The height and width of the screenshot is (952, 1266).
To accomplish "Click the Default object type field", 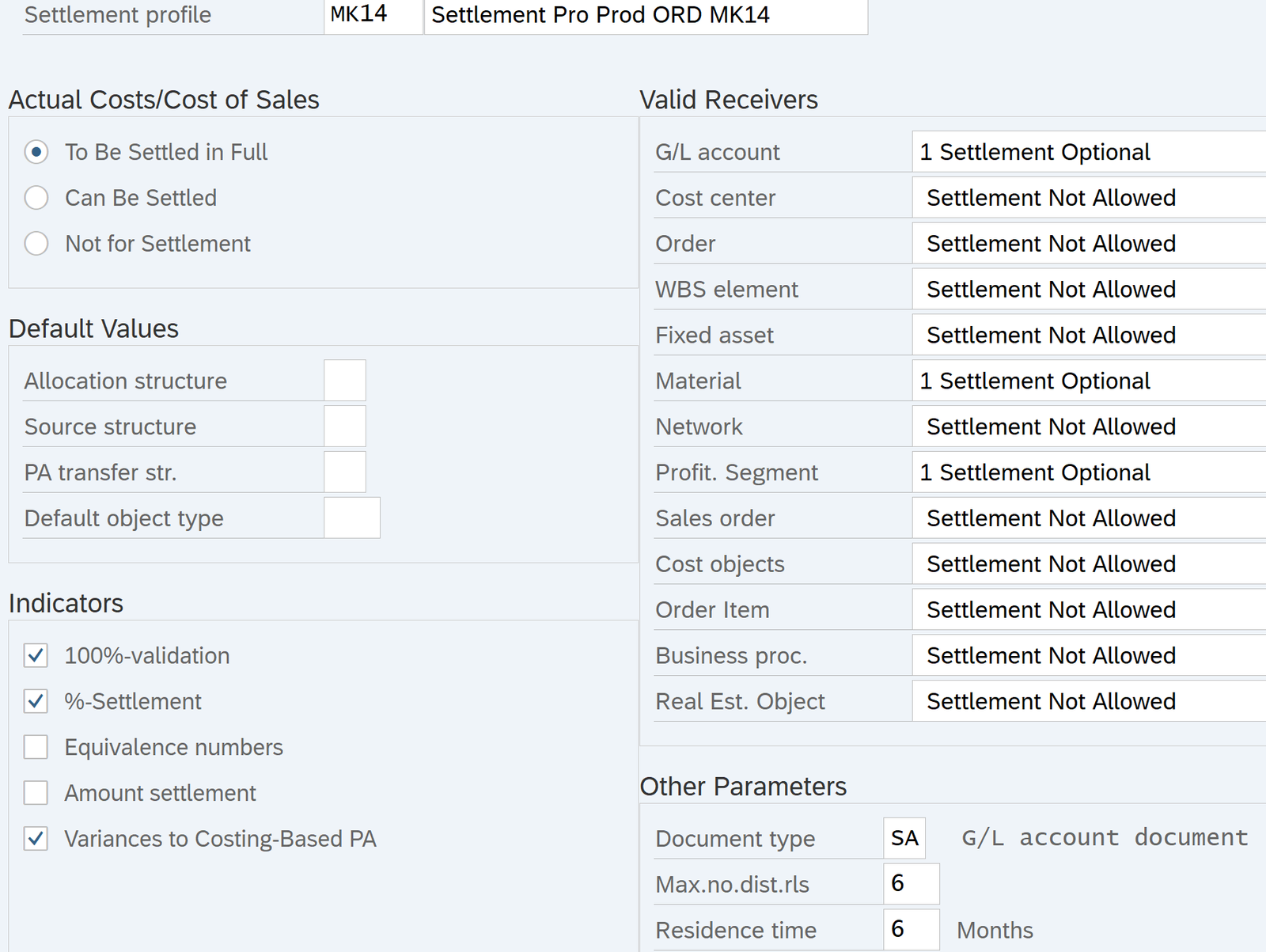I will coord(352,518).
